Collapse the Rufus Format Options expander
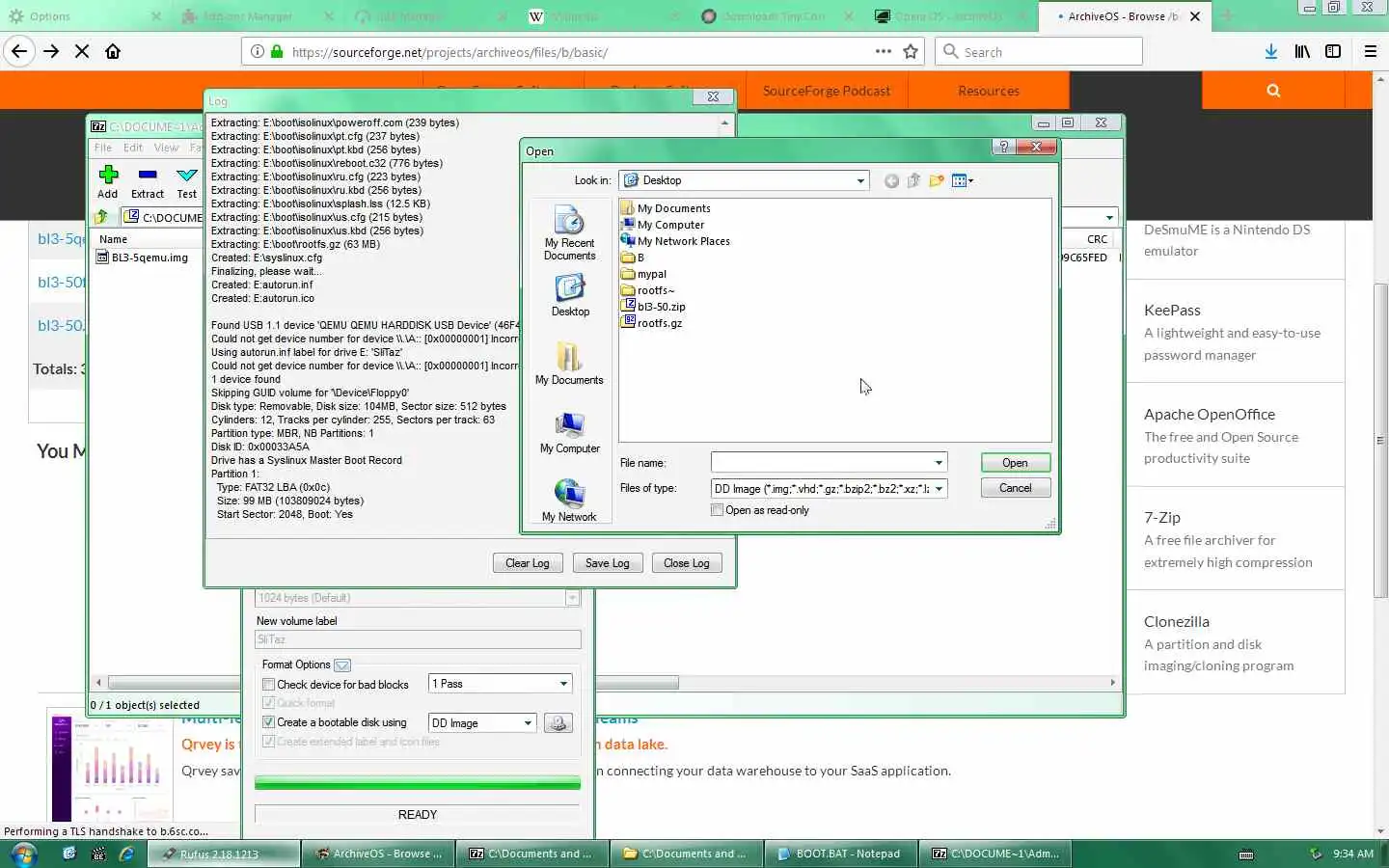Image resolution: width=1389 pixels, height=868 pixels. 342,665
